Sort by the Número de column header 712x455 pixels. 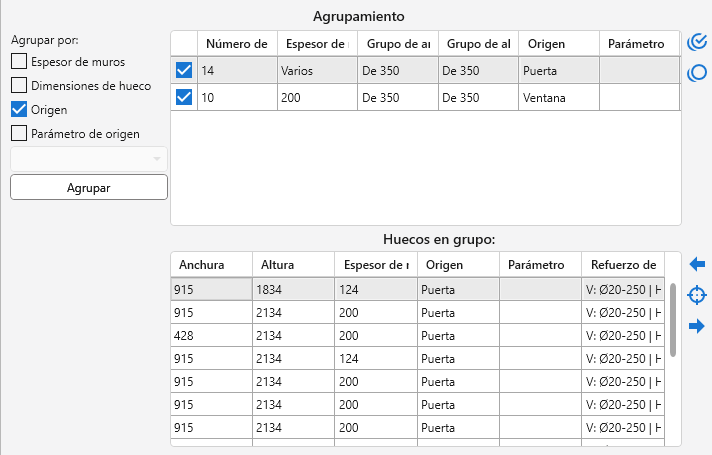(236, 44)
